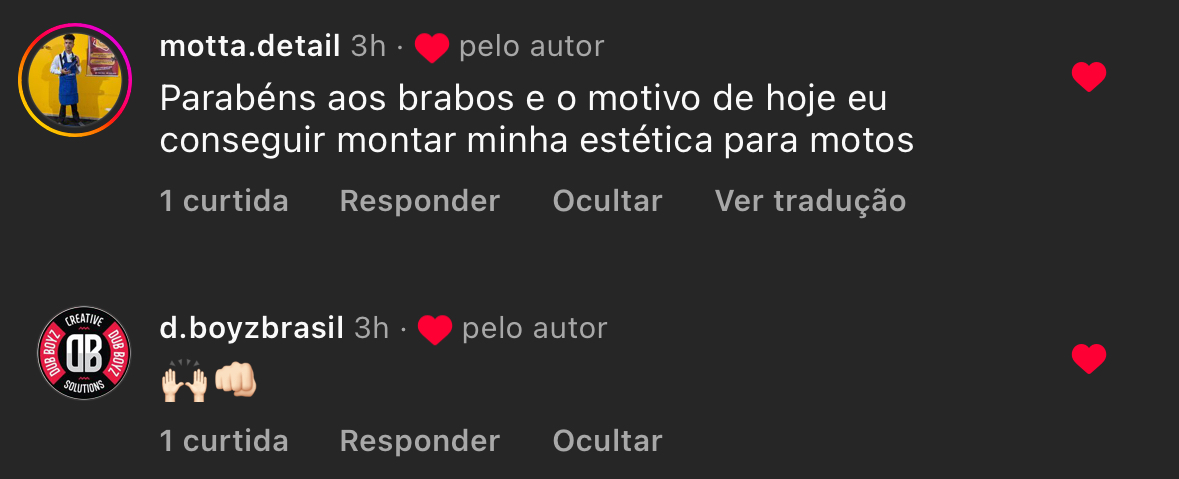Click the author-liked heart beside d.boyzbrasil

point(435,330)
